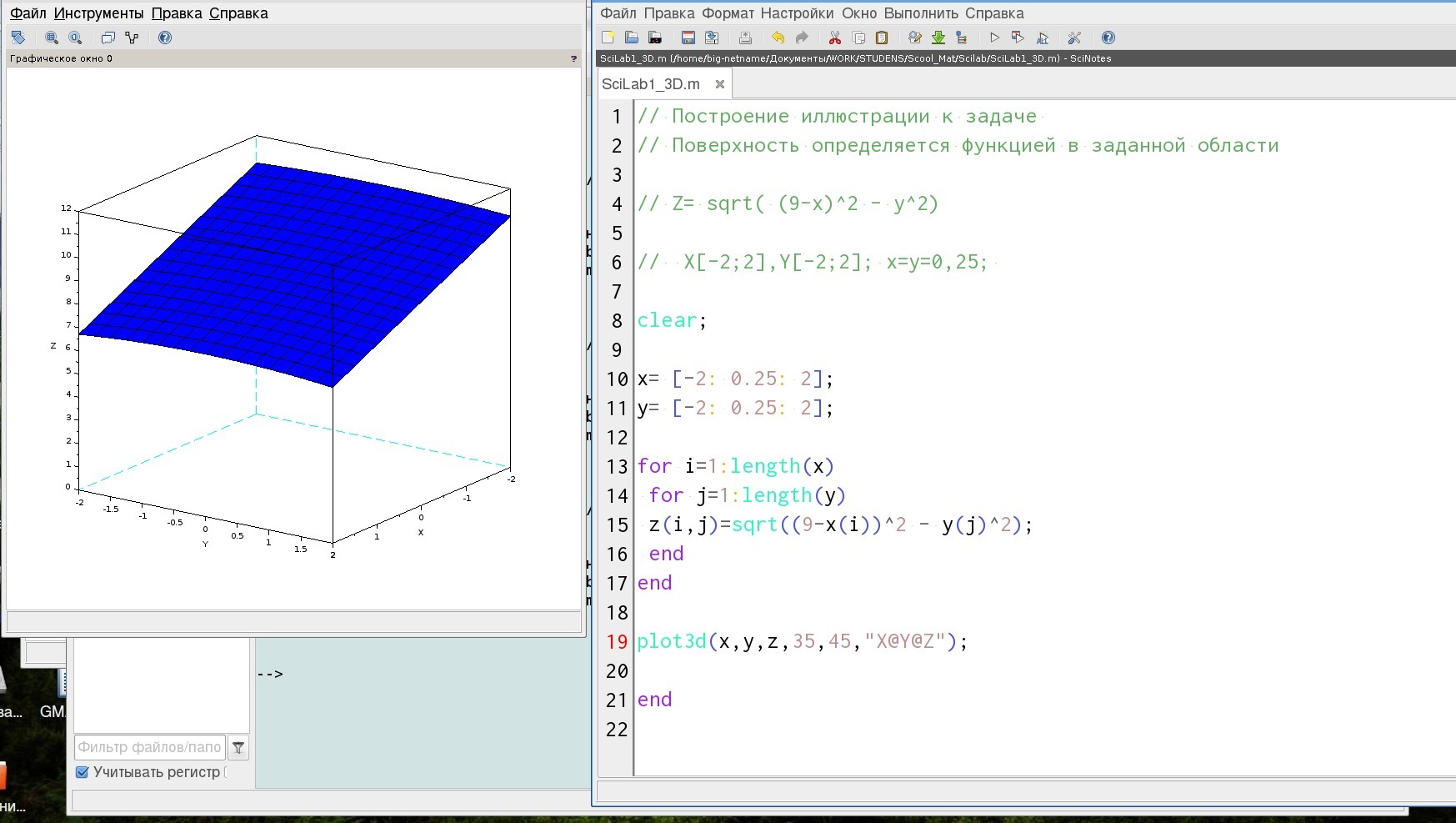Viewport: 1456px width, 823px height.
Task: Open the Формат menu in SciNotes
Action: (728, 13)
